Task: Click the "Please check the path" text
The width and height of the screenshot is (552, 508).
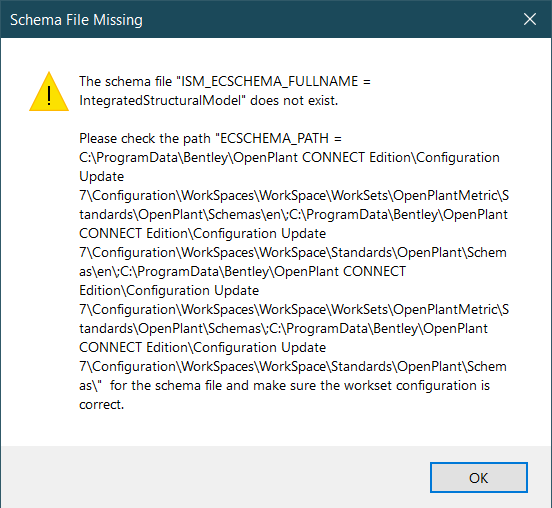Action: click(x=145, y=138)
